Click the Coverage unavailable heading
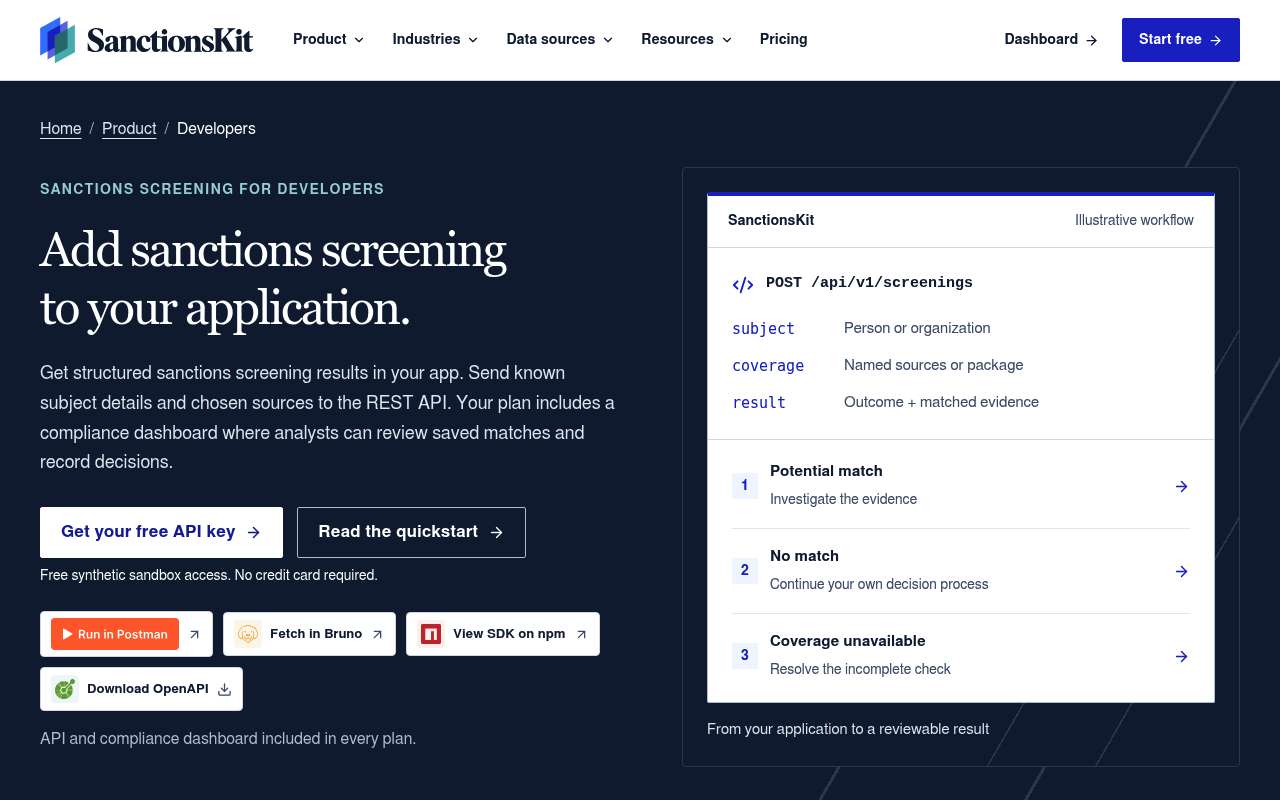Image resolution: width=1280 pixels, height=800 pixels. pyautogui.click(x=848, y=641)
